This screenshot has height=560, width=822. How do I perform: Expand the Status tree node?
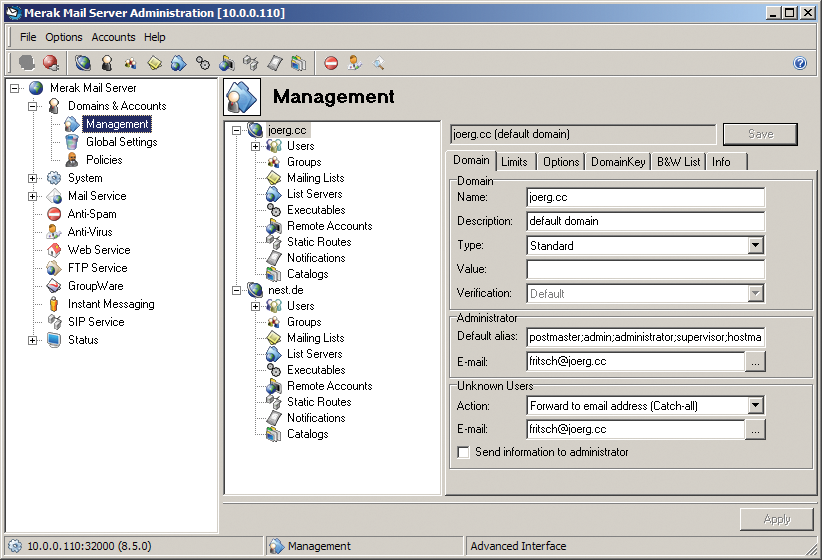(x=33, y=340)
